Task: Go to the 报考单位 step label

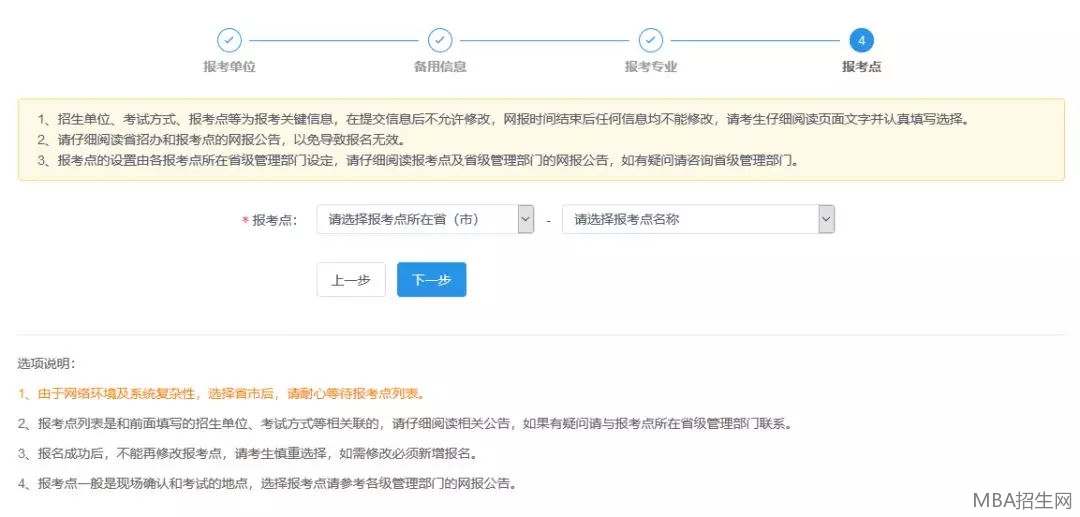Action: click(x=229, y=67)
